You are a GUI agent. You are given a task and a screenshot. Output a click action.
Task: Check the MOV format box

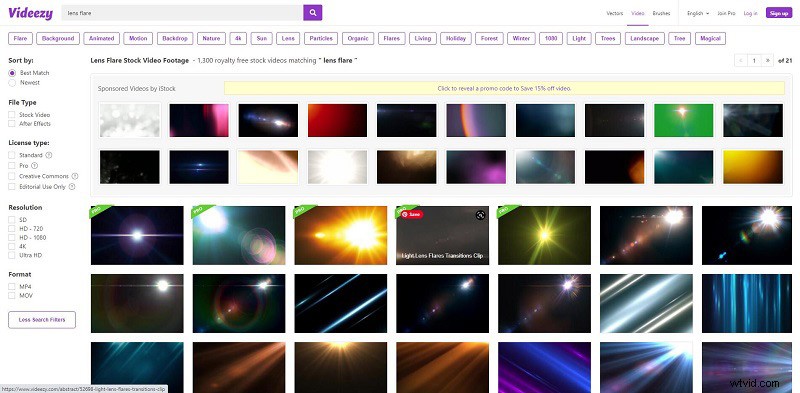pyautogui.click(x=12, y=296)
